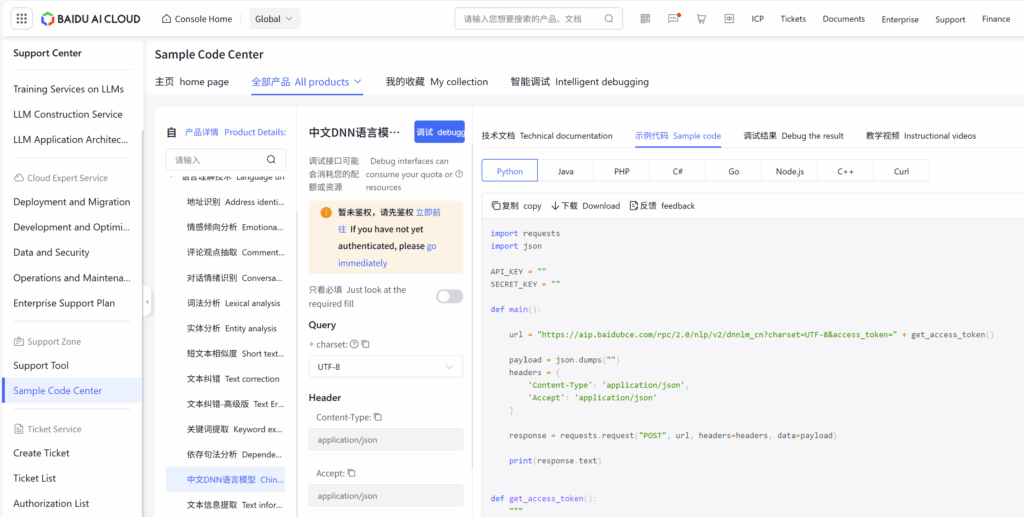Click the QR code icon in top bar

tap(645, 19)
